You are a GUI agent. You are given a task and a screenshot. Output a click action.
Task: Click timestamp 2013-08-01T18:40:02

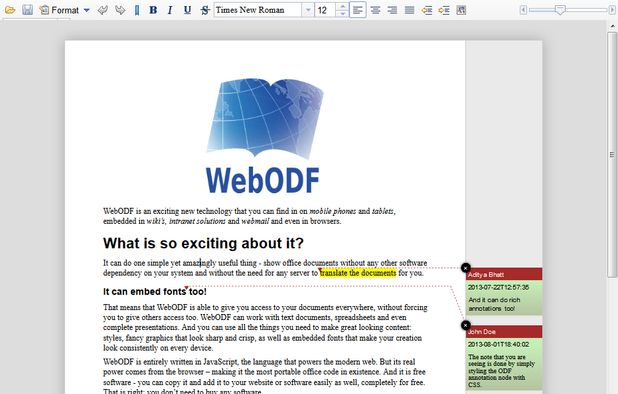click(x=499, y=344)
